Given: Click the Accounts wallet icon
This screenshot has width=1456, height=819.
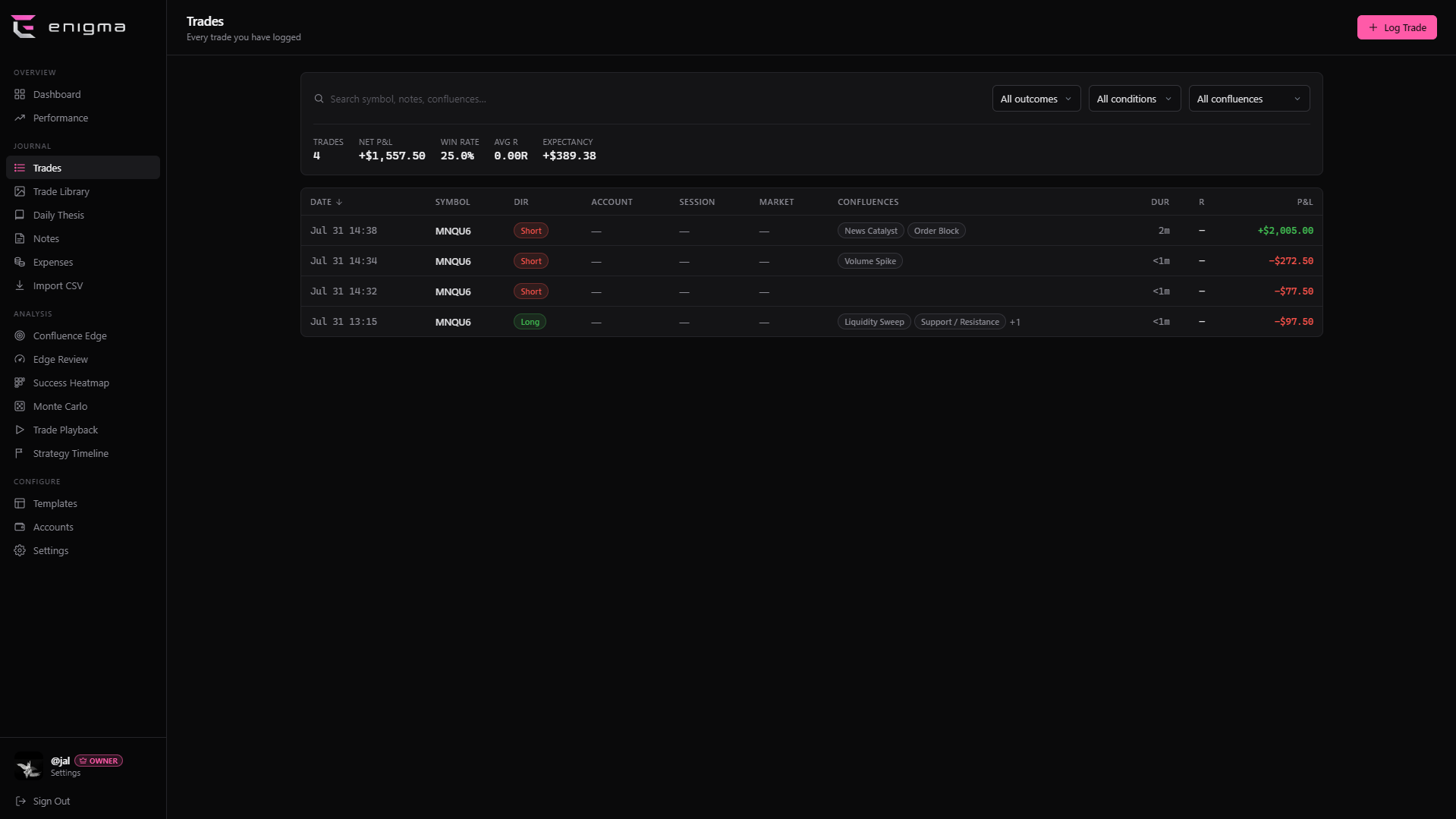Looking at the screenshot, I should (20, 527).
